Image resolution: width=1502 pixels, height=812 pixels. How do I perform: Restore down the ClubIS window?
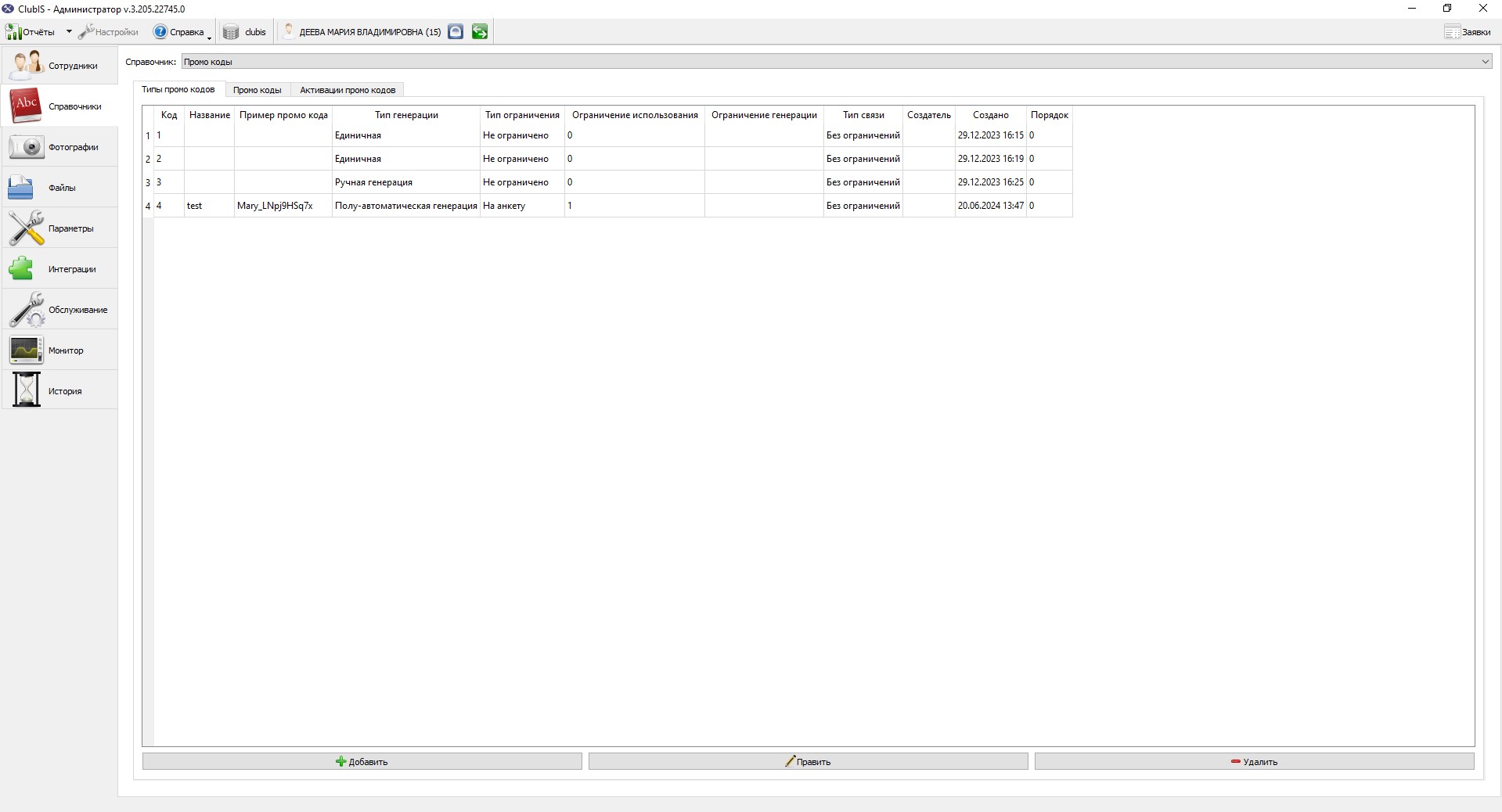tap(1447, 9)
